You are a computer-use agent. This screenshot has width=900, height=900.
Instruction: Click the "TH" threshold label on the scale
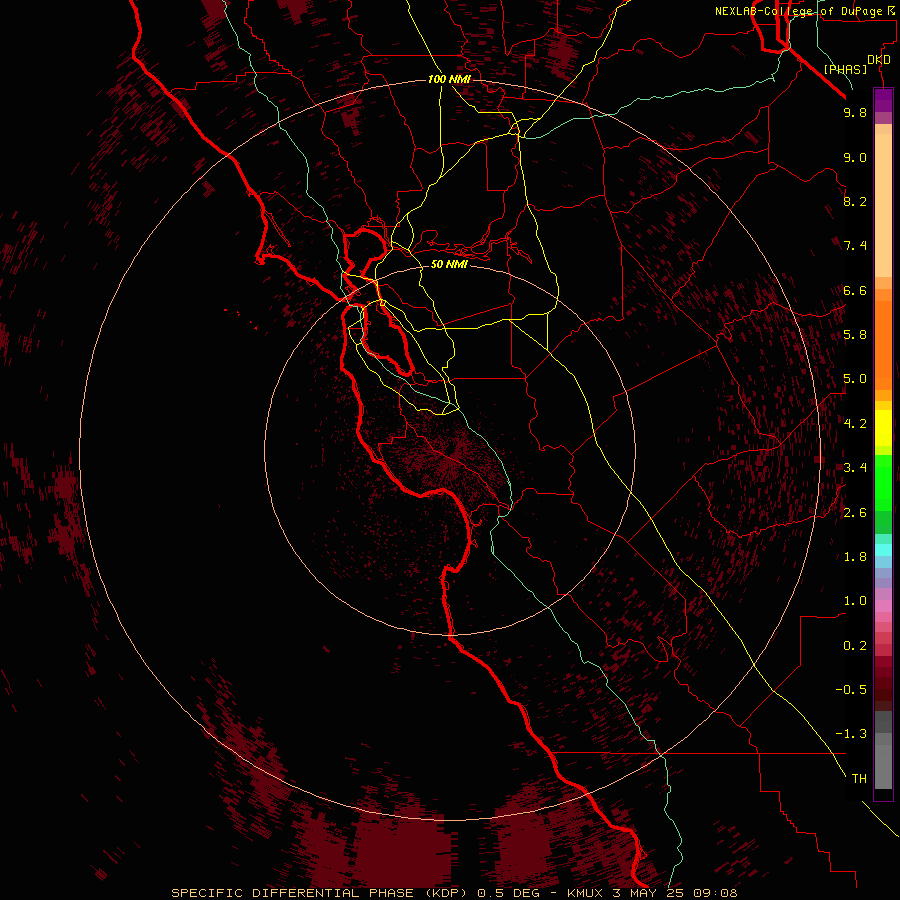coord(859,779)
